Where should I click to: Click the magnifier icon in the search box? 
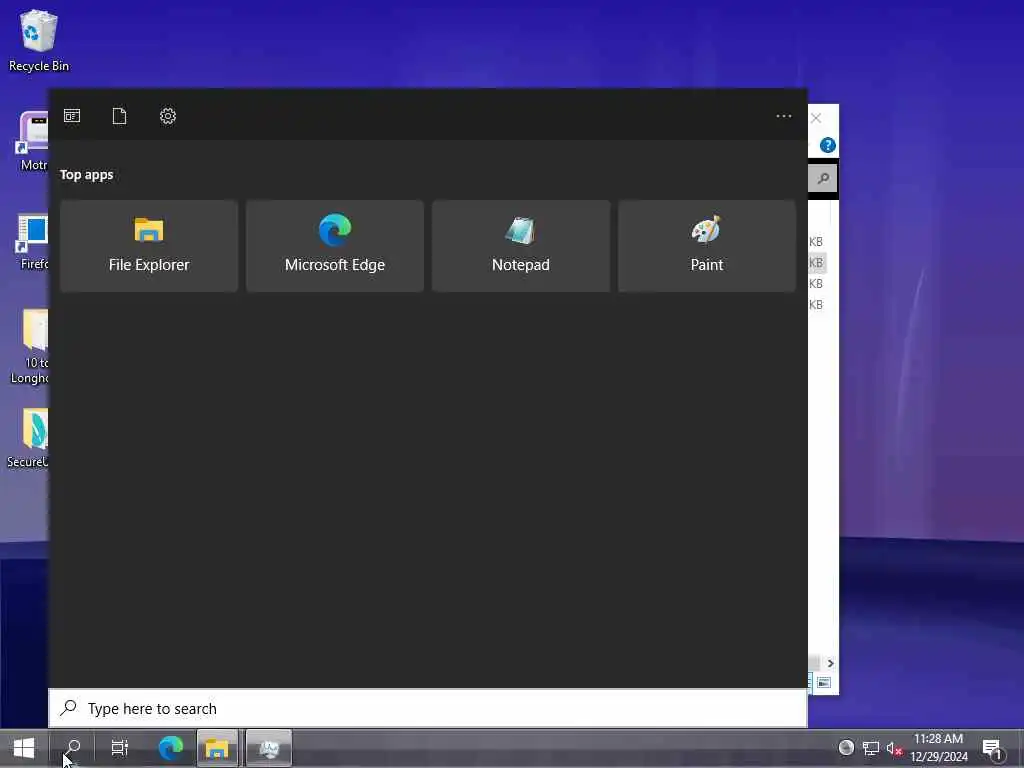[x=69, y=707]
